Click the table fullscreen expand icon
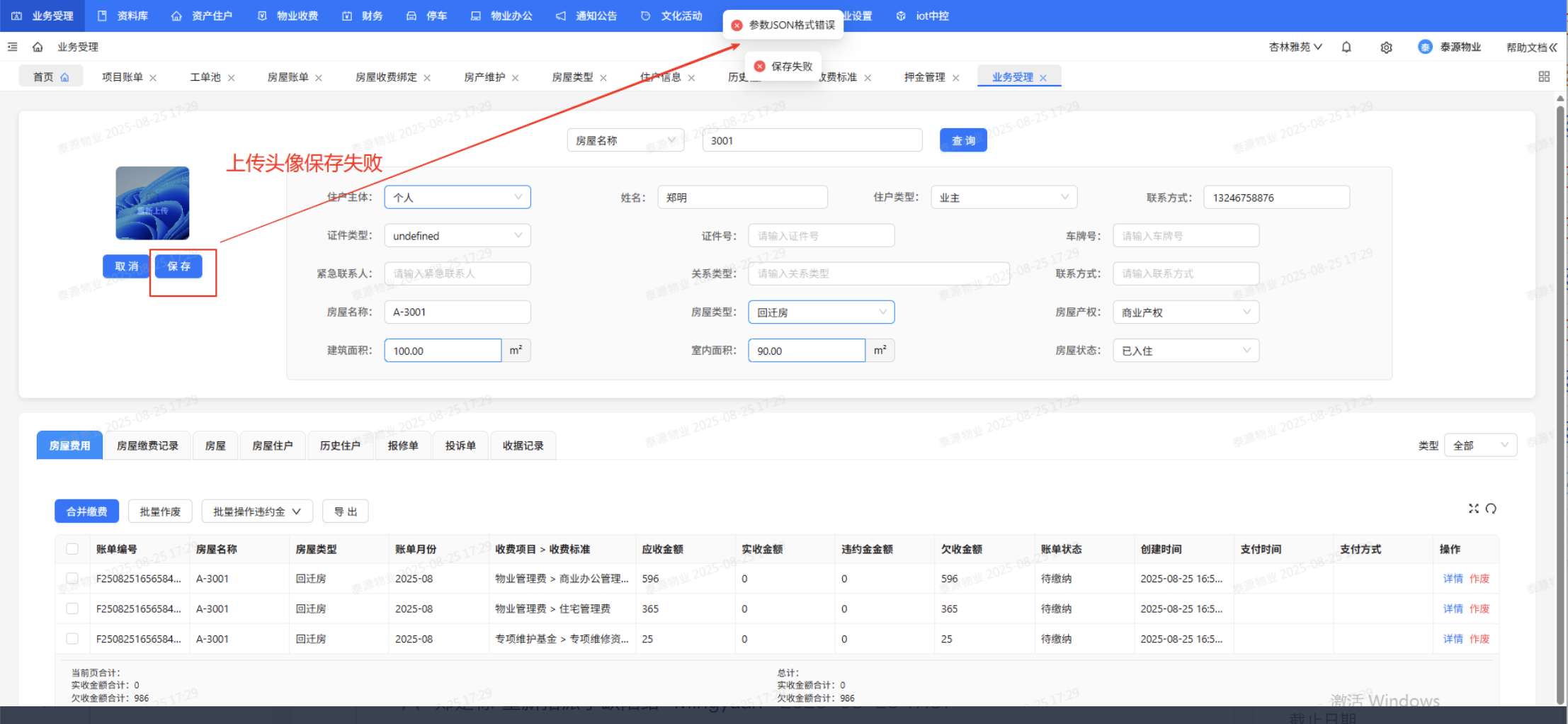 1473,509
